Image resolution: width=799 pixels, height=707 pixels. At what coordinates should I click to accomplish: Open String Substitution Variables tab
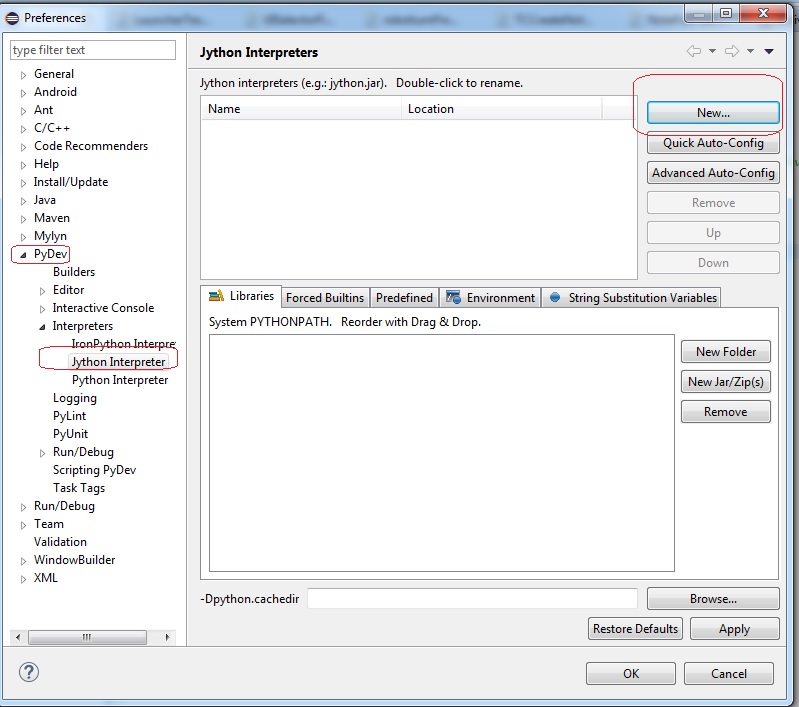coord(632,298)
